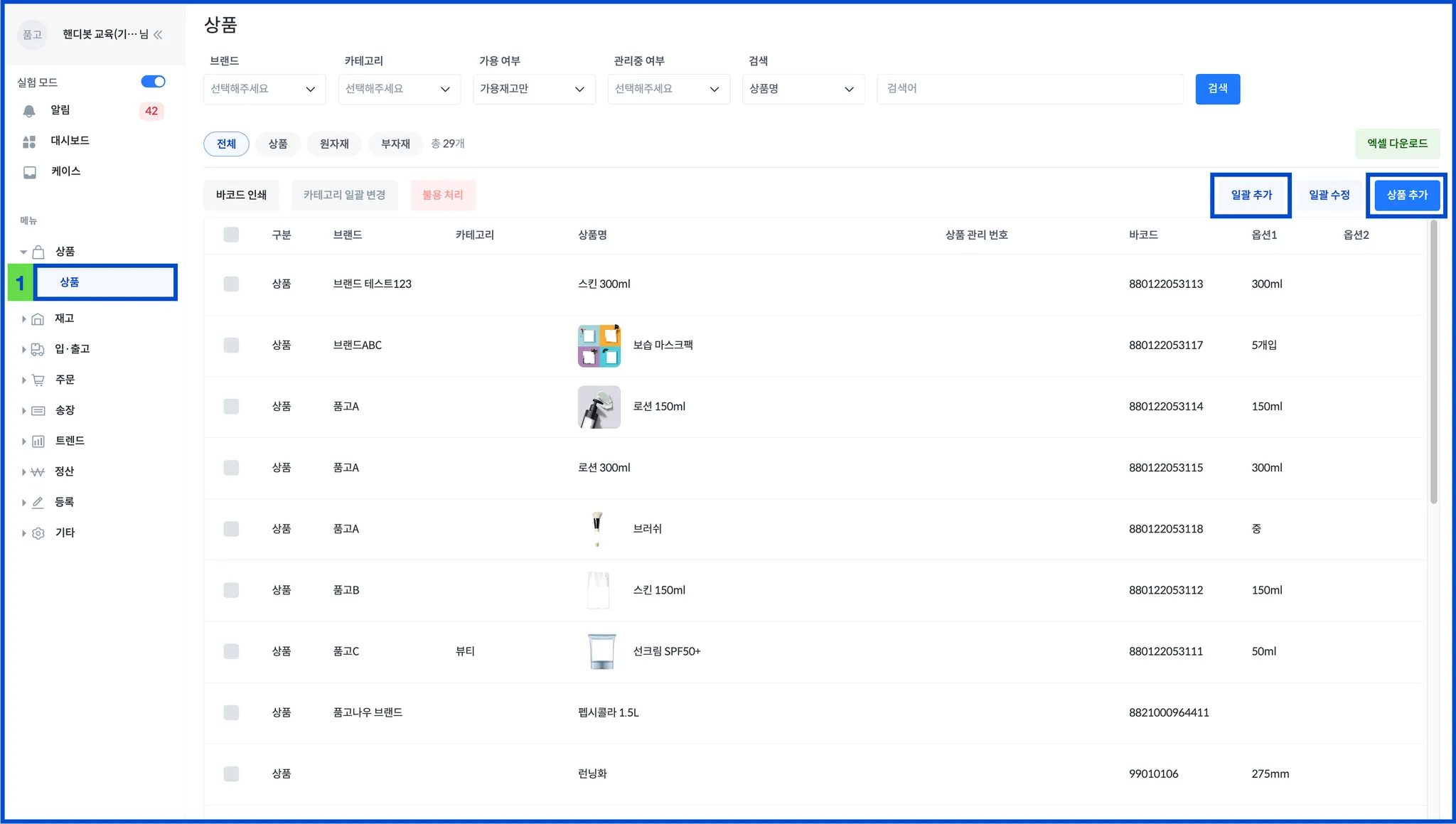The width and height of the screenshot is (1456, 824).
Task: Click the 검색어 search input field
Action: pos(1029,90)
